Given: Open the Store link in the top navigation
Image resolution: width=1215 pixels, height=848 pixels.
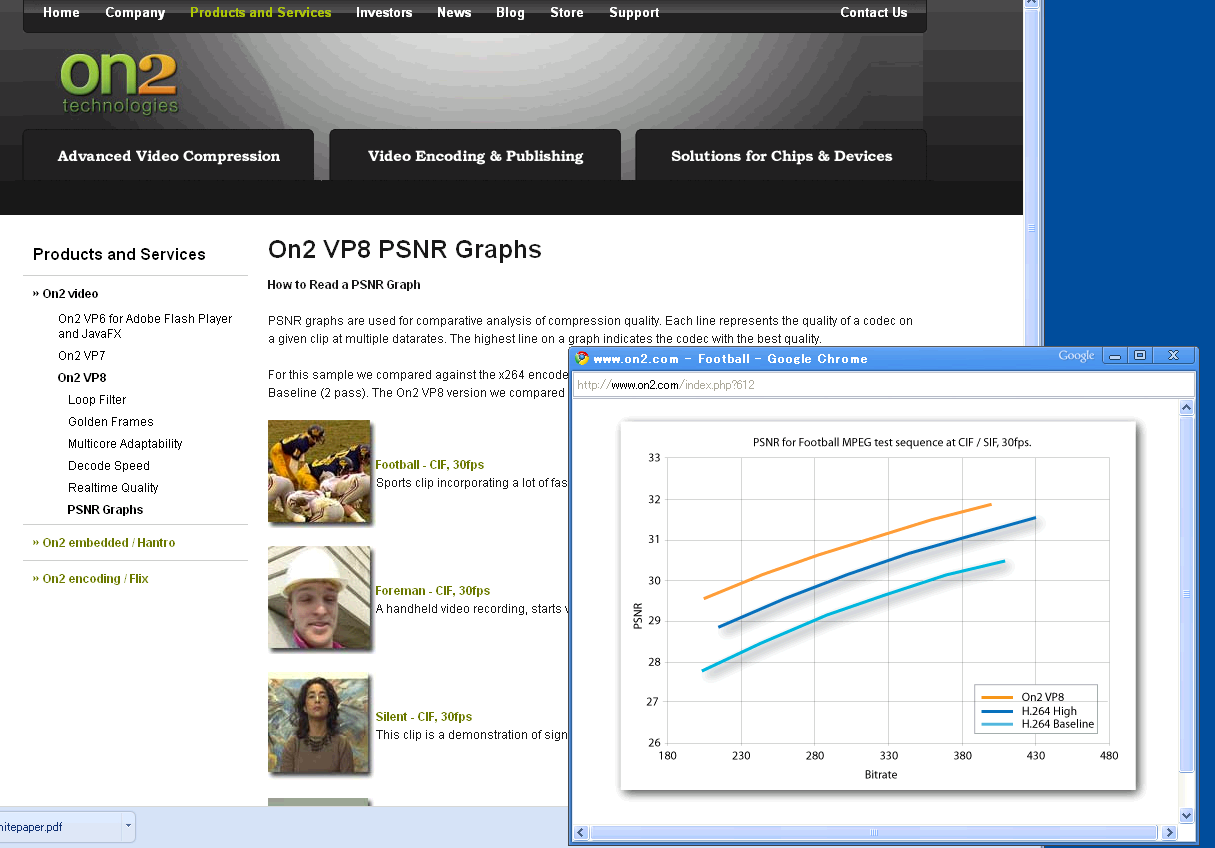Looking at the screenshot, I should point(567,13).
